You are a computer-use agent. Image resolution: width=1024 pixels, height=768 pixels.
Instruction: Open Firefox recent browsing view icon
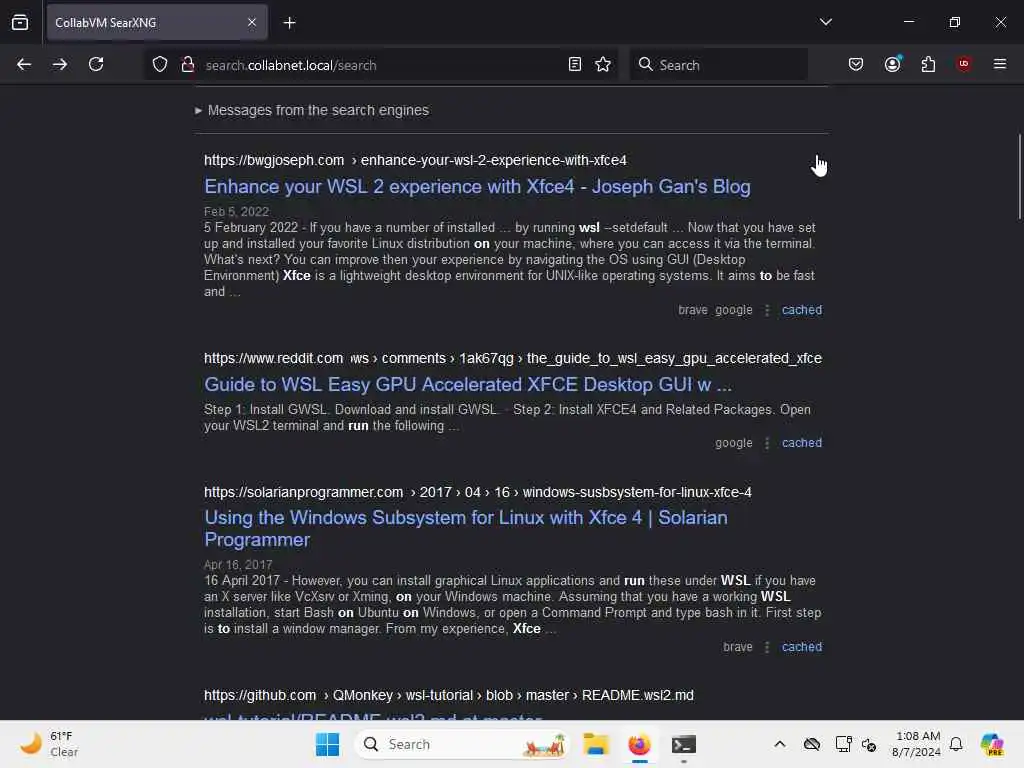coord(20,22)
